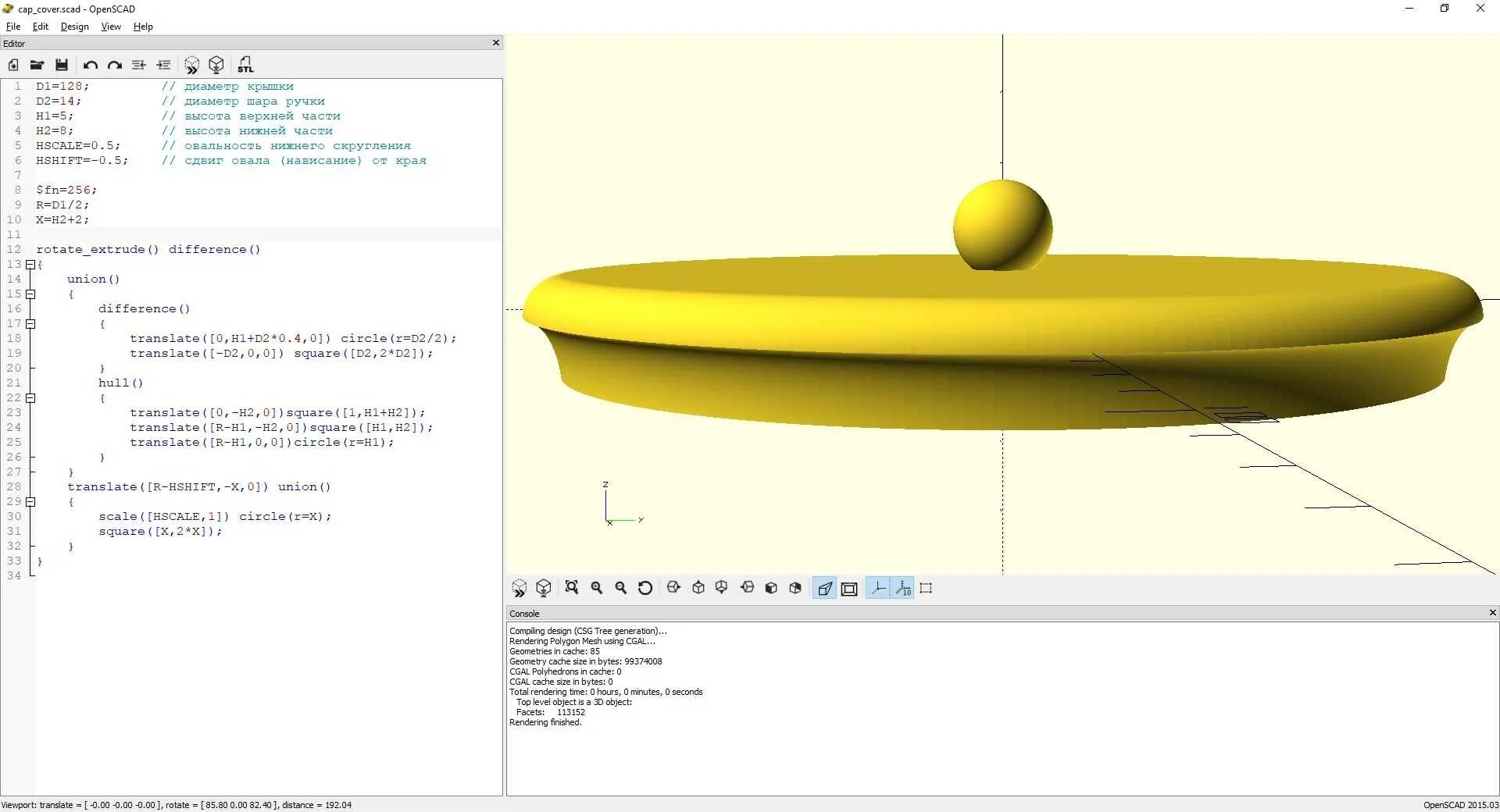The image size is (1500, 812).
Task: Toggle the scale markers overlay
Action: pyautogui.click(x=902, y=588)
